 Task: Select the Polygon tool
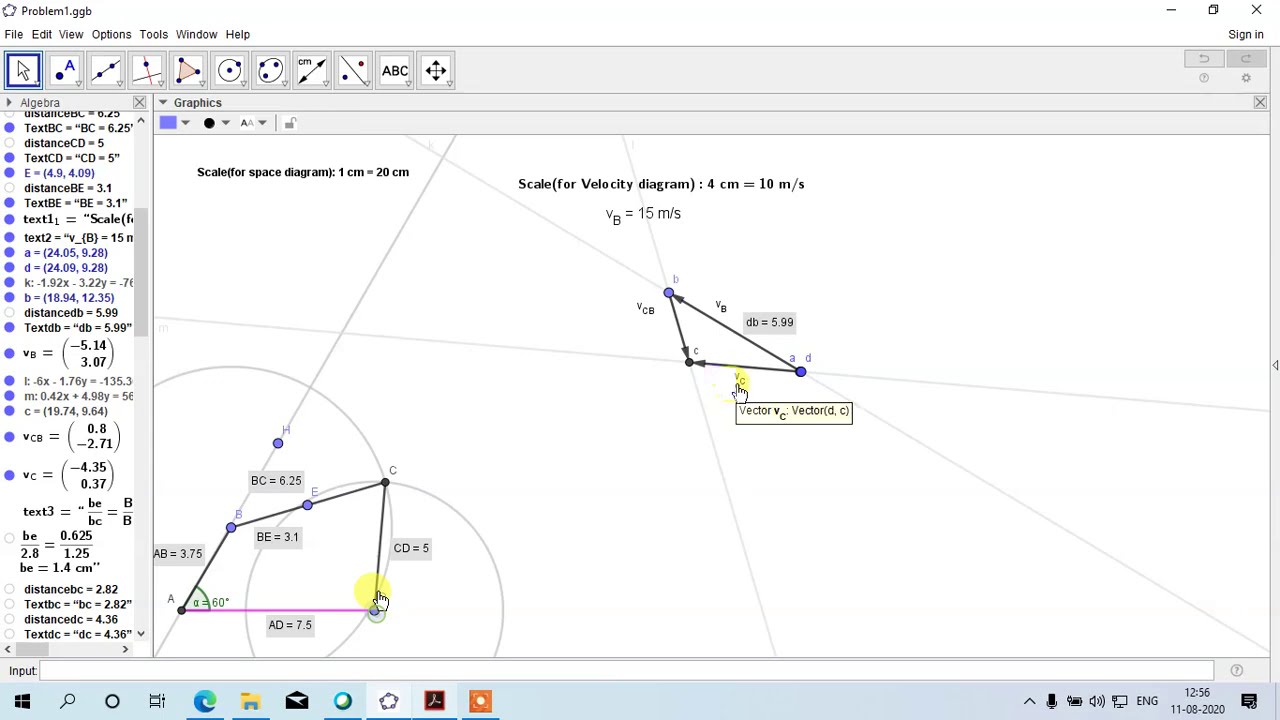(188, 70)
